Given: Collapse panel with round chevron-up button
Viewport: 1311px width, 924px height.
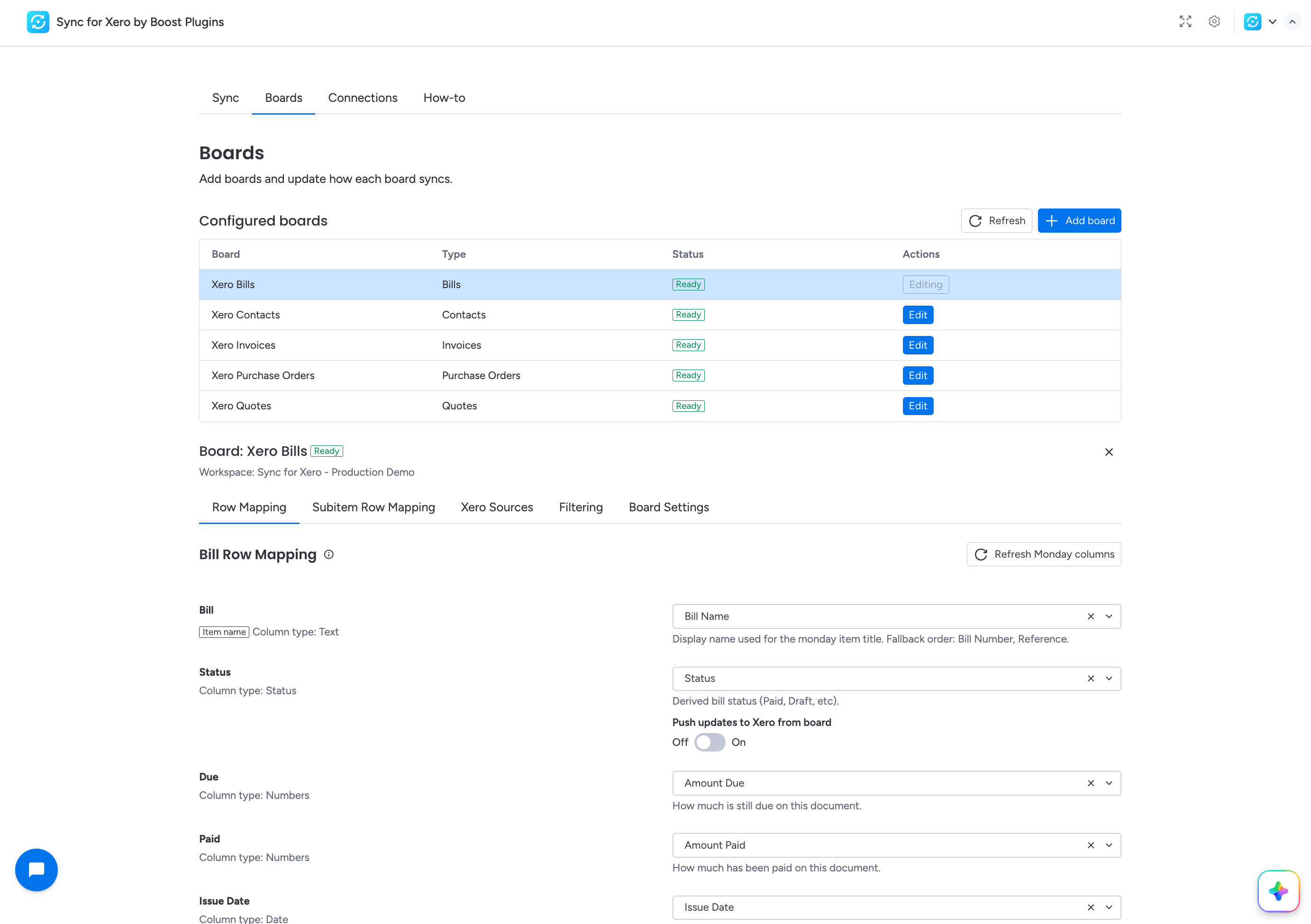Looking at the screenshot, I should (x=1292, y=22).
